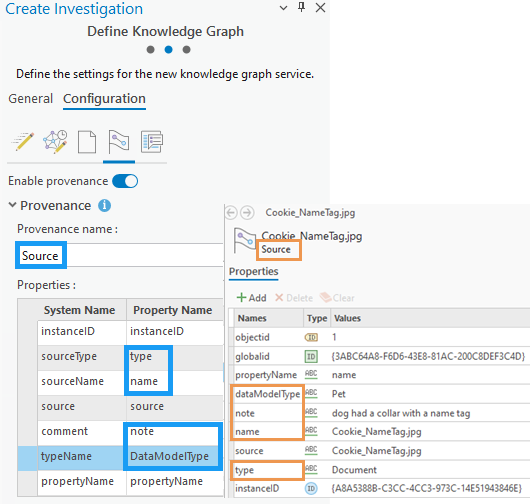Click the blank document configuration icon

pos(87,142)
